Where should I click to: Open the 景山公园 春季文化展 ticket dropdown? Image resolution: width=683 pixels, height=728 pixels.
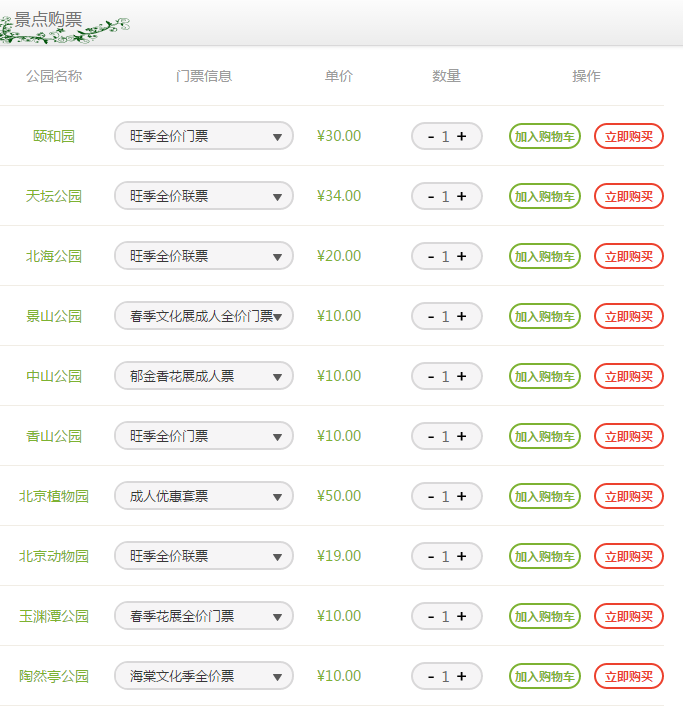[204, 316]
